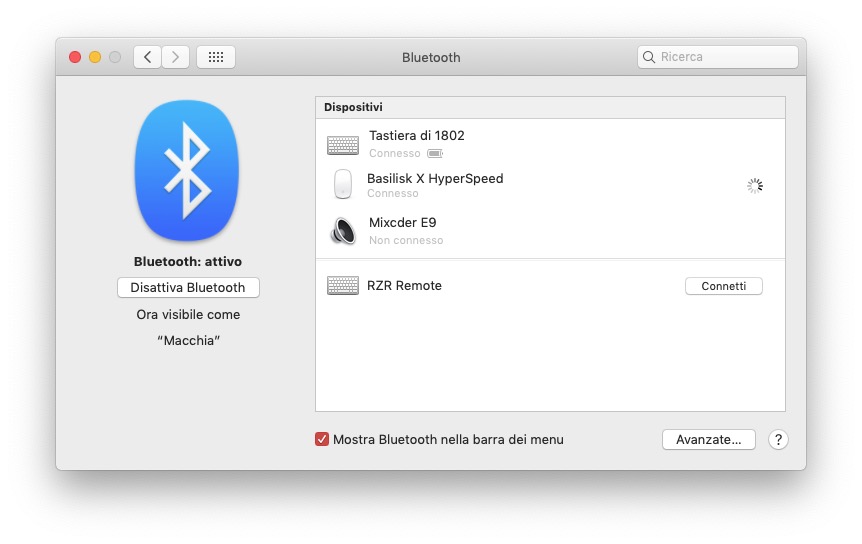Image resolution: width=862 pixels, height=544 pixels.
Task: Select the RZR Remote device name
Action: (x=404, y=286)
